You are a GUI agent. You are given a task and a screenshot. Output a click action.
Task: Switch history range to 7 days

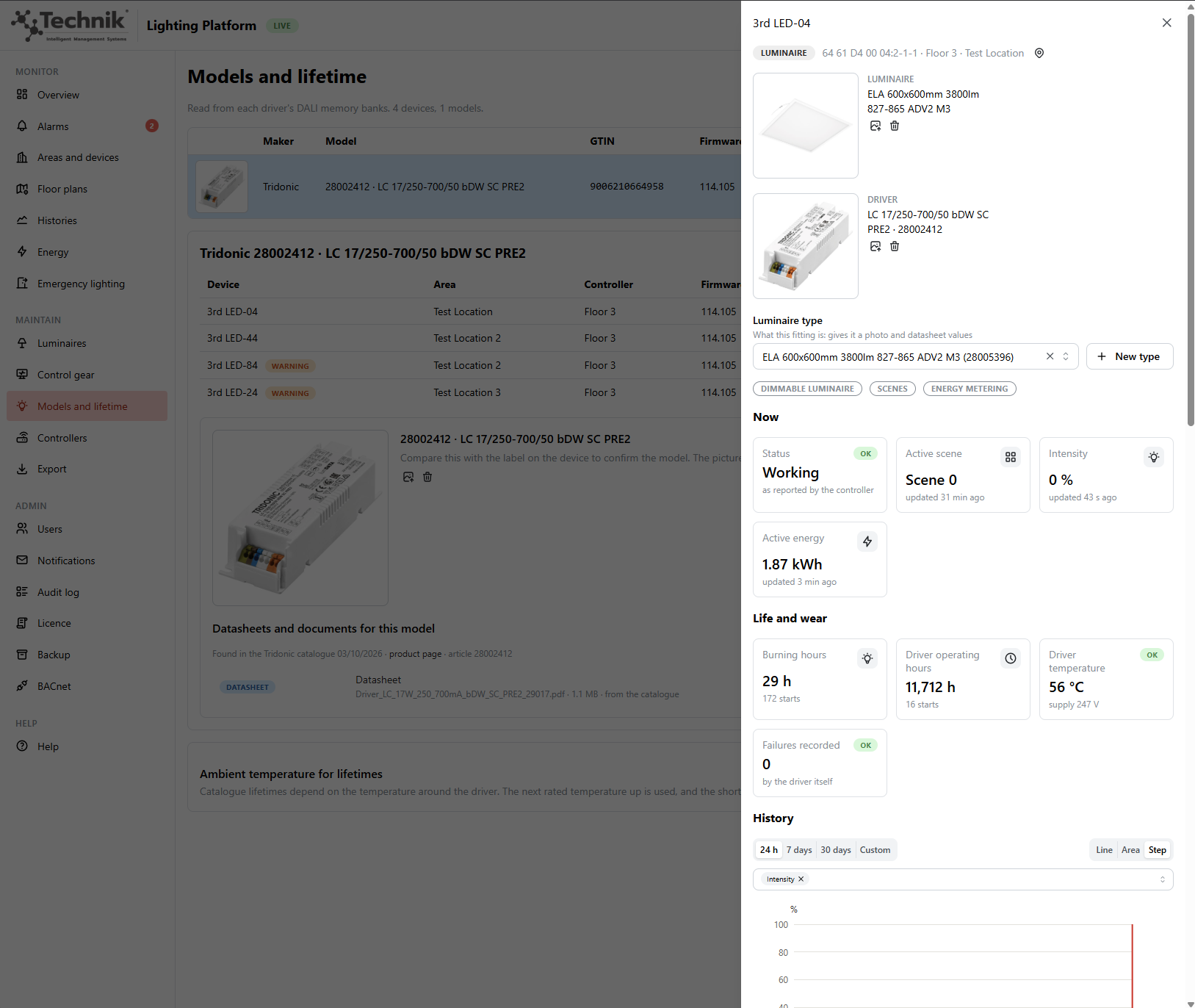pos(799,850)
